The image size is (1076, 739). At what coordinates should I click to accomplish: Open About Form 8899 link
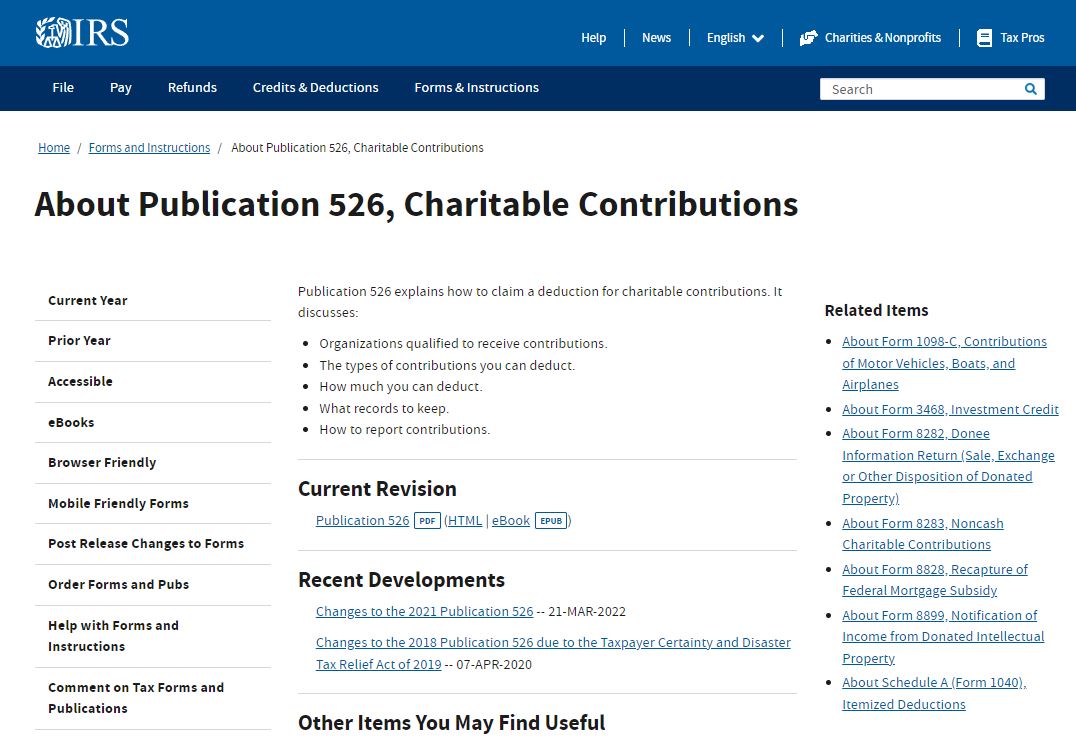943,637
